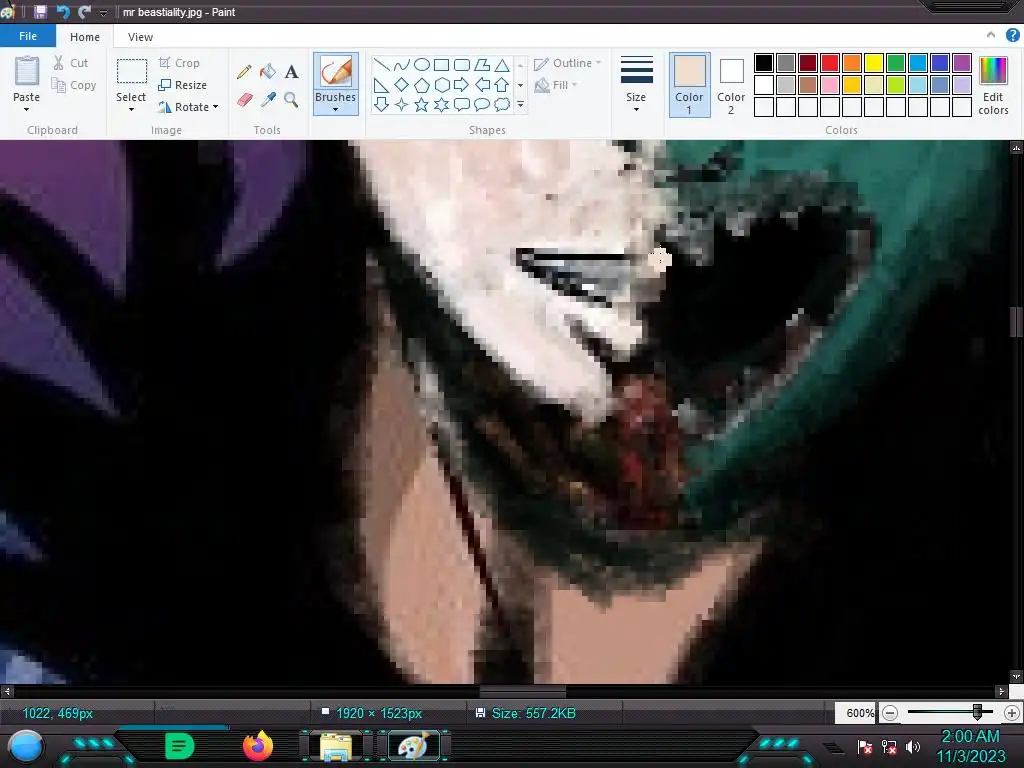
Task: Open the Customize Quick Access Toolbar arrow
Action: click(x=103, y=12)
